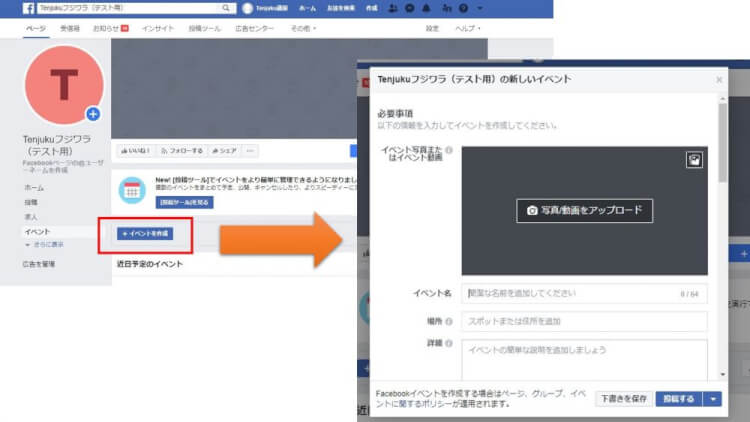This screenshot has width=750, height=422.
Task: Expand さらに表示 in left sidebar
Action: coord(44,244)
